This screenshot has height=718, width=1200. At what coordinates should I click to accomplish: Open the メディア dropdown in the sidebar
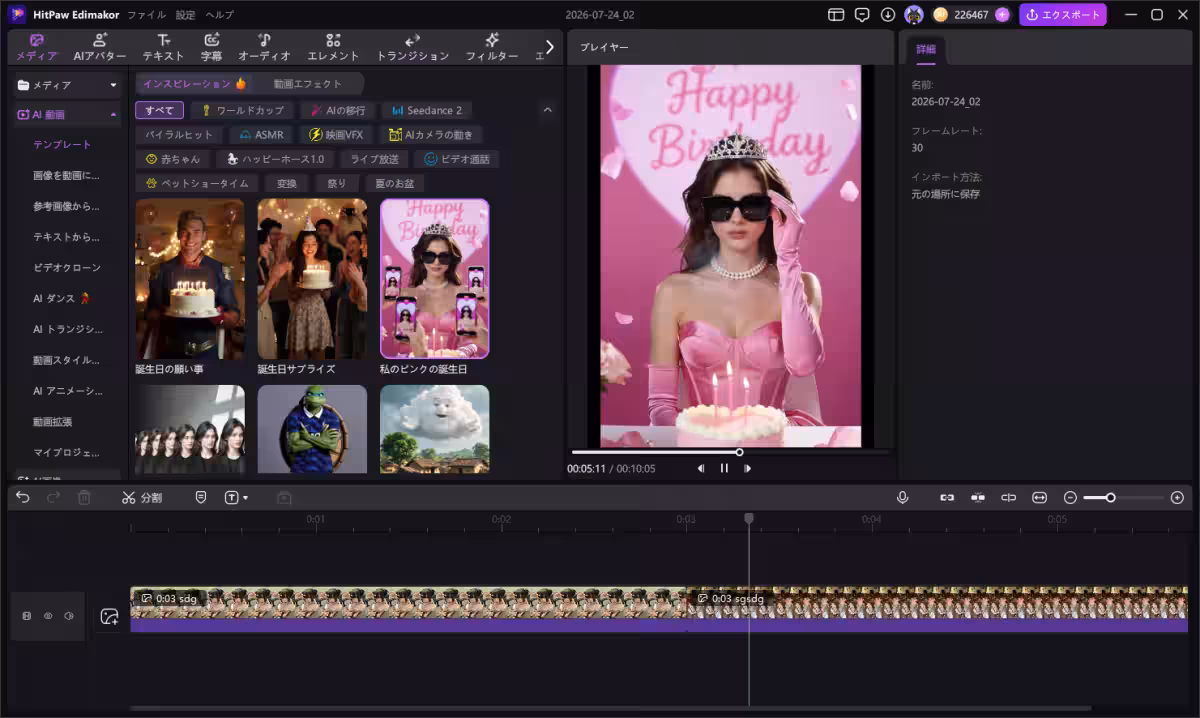click(x=67, y=85)
